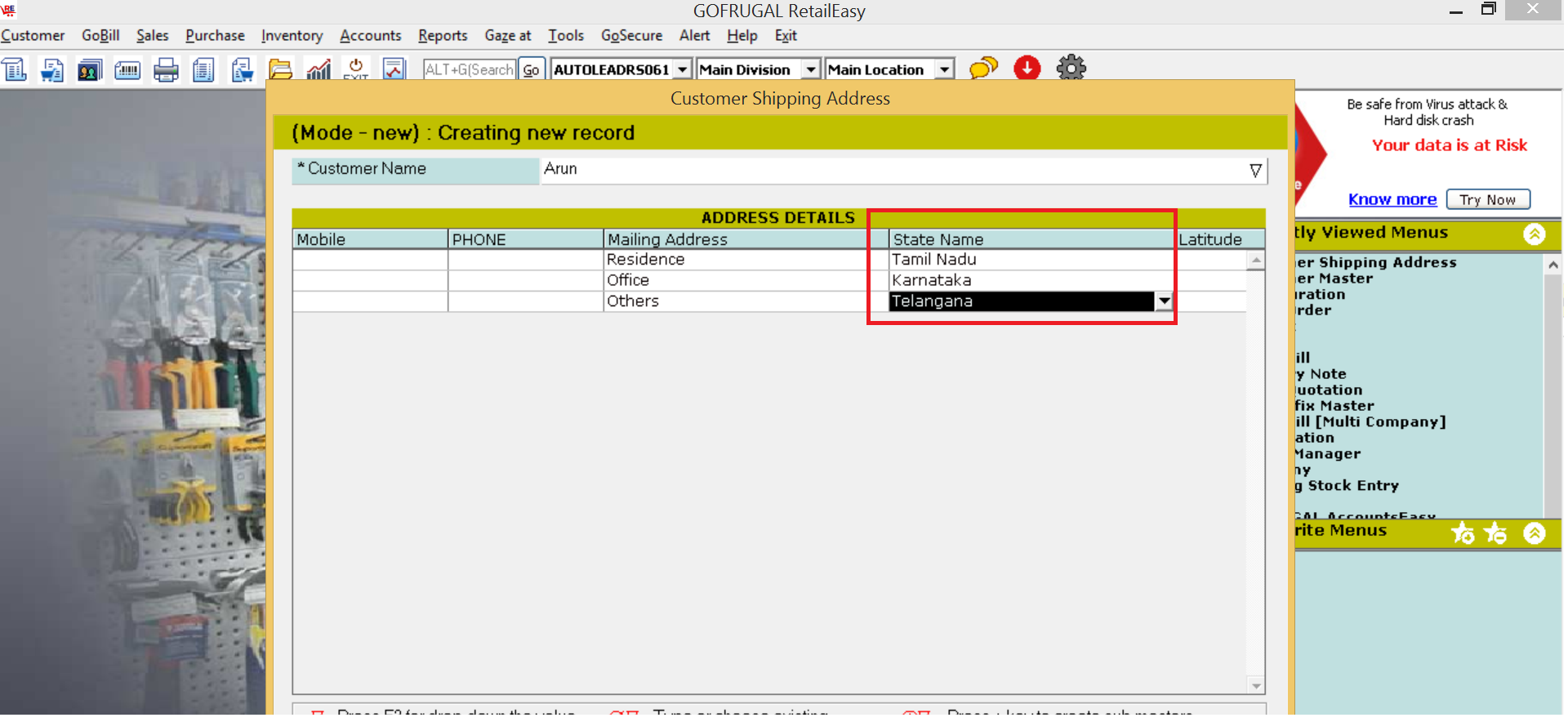Select the Karnataka state cell
The image size is (1568, 722).
coord(1031,281)
